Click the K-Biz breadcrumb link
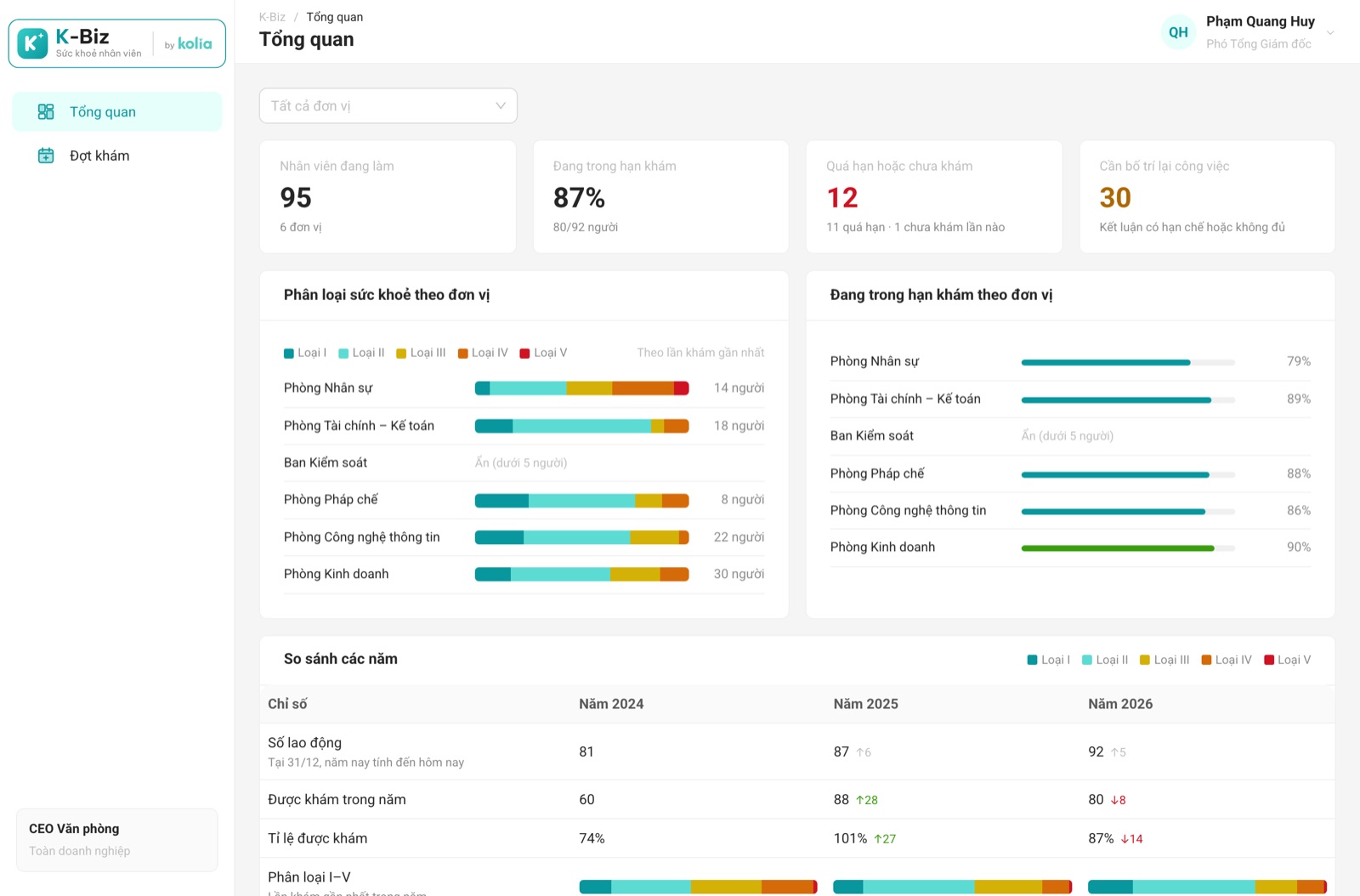 (272, 17)
